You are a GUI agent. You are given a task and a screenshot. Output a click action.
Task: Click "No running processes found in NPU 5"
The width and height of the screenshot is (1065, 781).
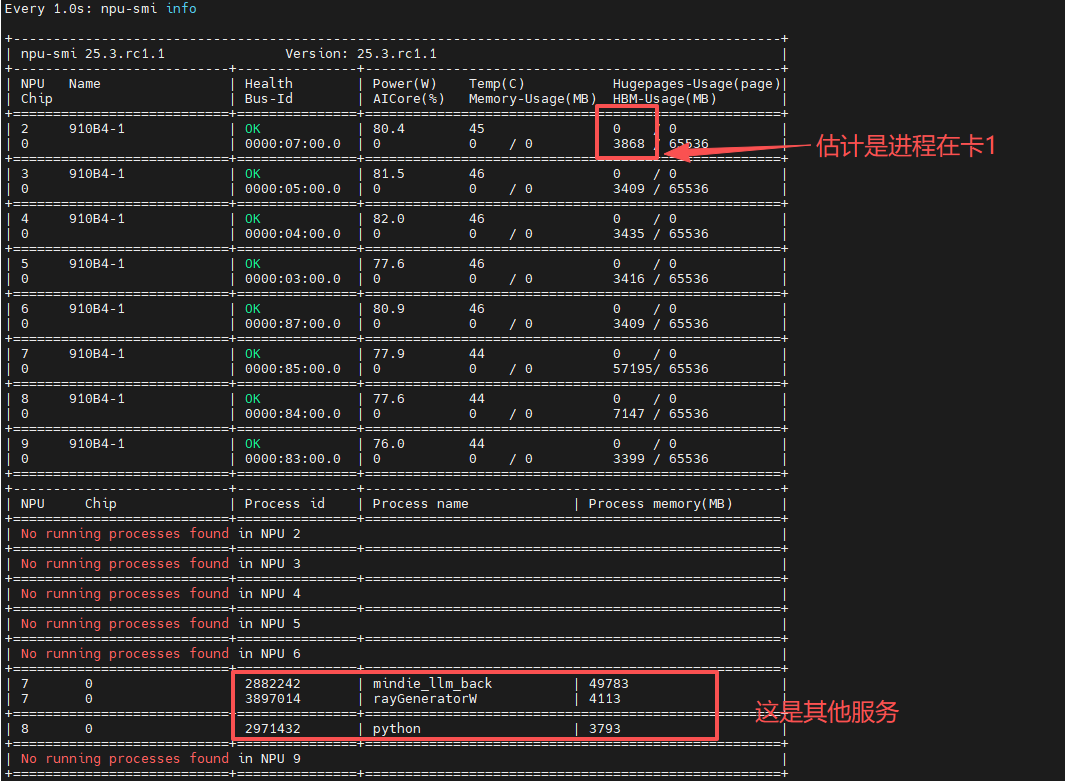[160, 623]
